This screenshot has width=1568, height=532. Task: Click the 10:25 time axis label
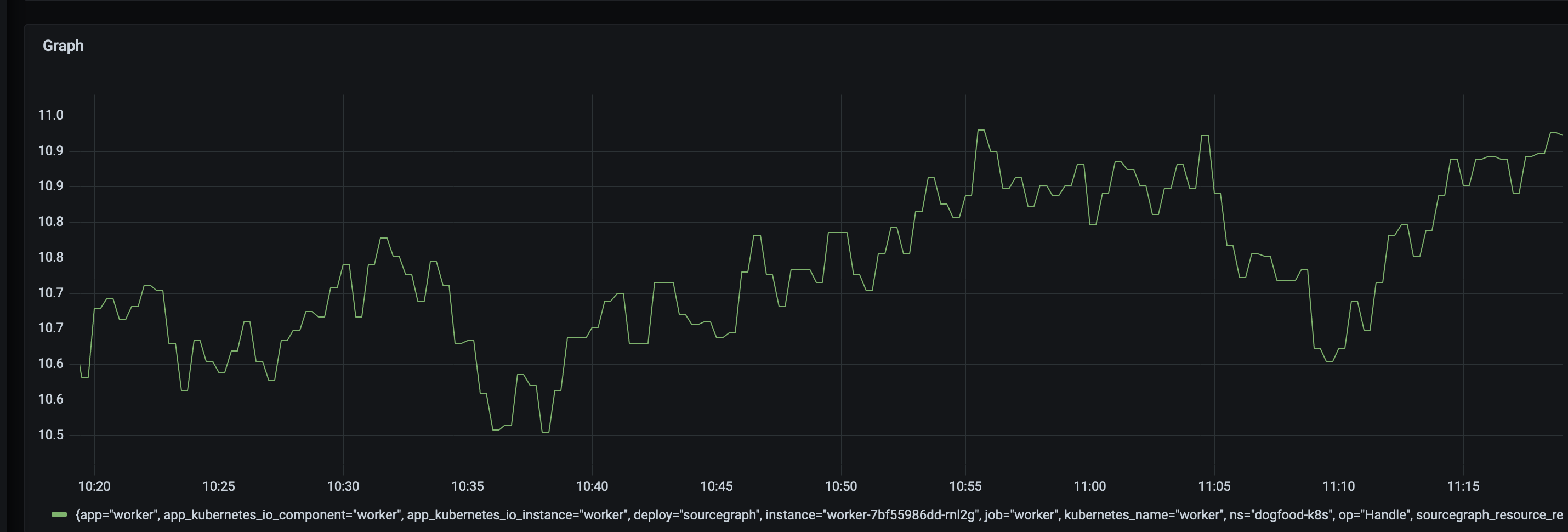tap(219, 486)
